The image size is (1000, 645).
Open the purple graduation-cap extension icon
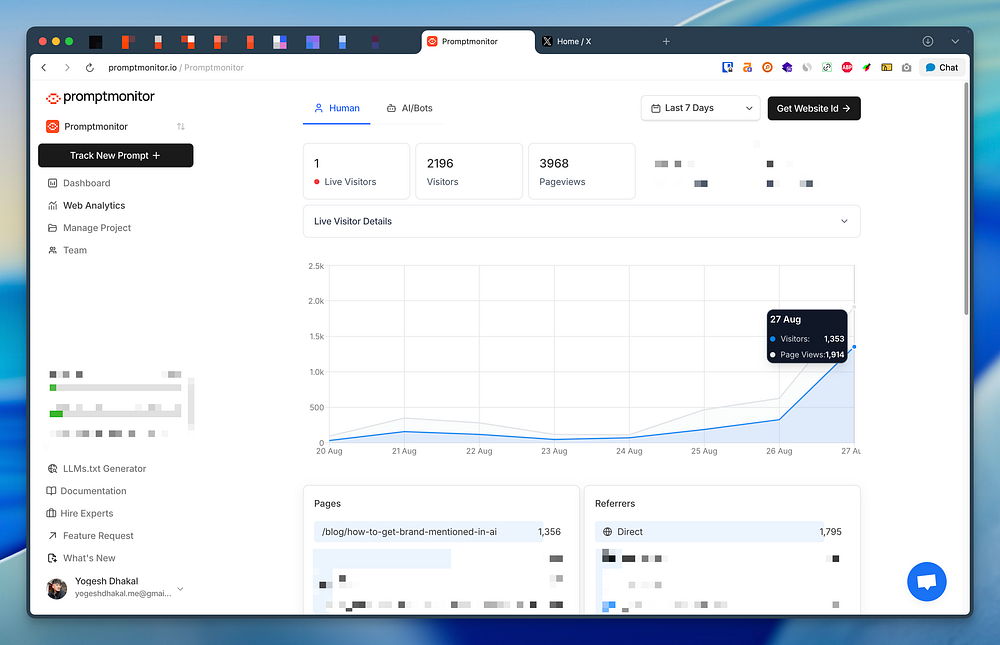coord(787,68)
